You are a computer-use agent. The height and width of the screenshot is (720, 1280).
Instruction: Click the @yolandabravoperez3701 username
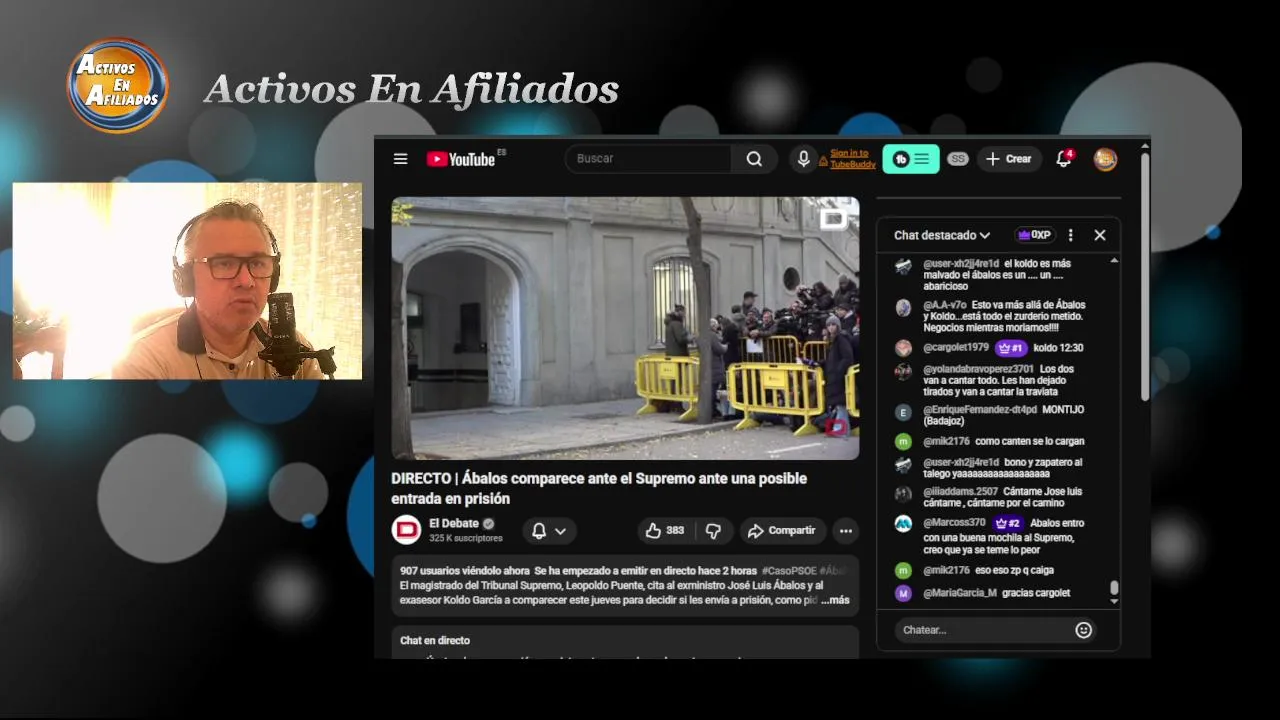tap(978, 369)
